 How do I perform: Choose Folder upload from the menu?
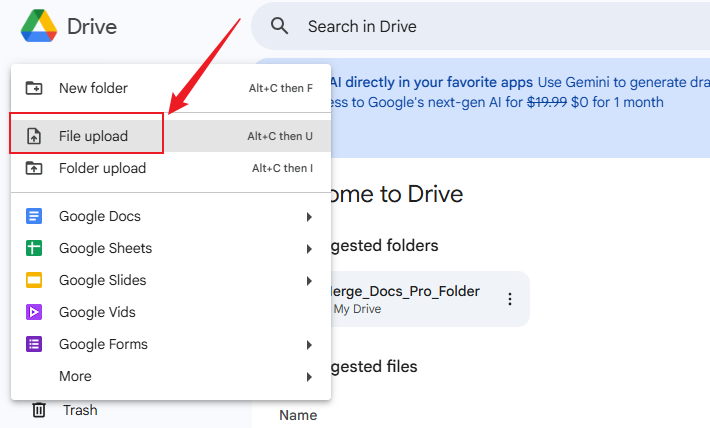pos(171,168)
